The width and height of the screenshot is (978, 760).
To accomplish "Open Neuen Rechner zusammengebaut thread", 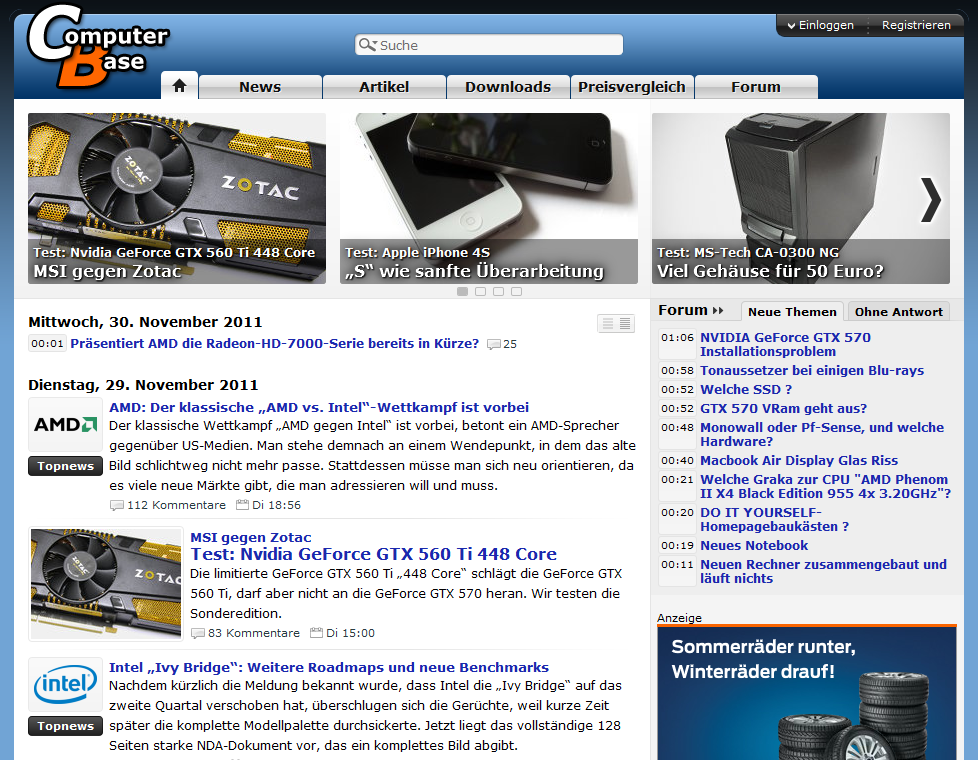I will [823, 571].
